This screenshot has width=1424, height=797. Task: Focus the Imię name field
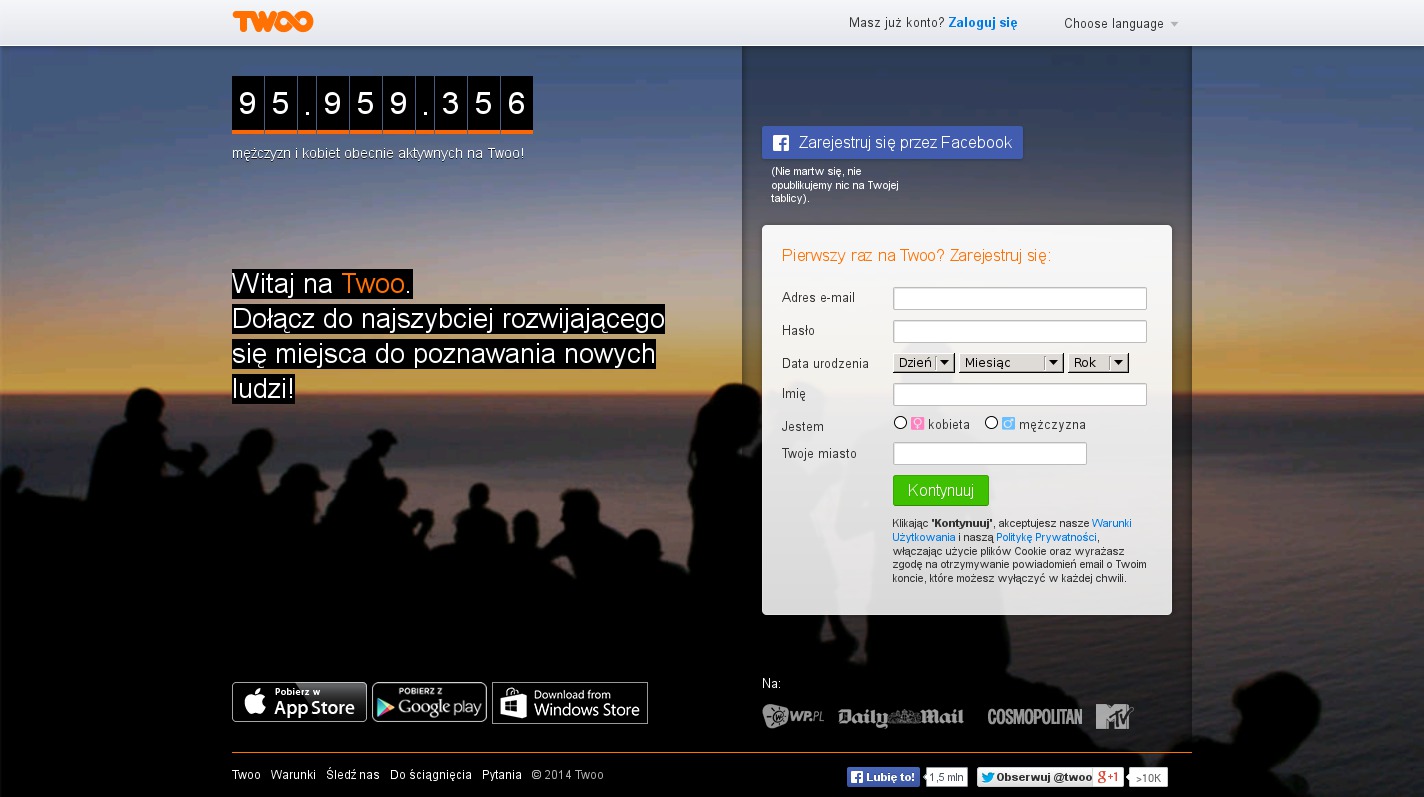click(x=1020, y=395)
